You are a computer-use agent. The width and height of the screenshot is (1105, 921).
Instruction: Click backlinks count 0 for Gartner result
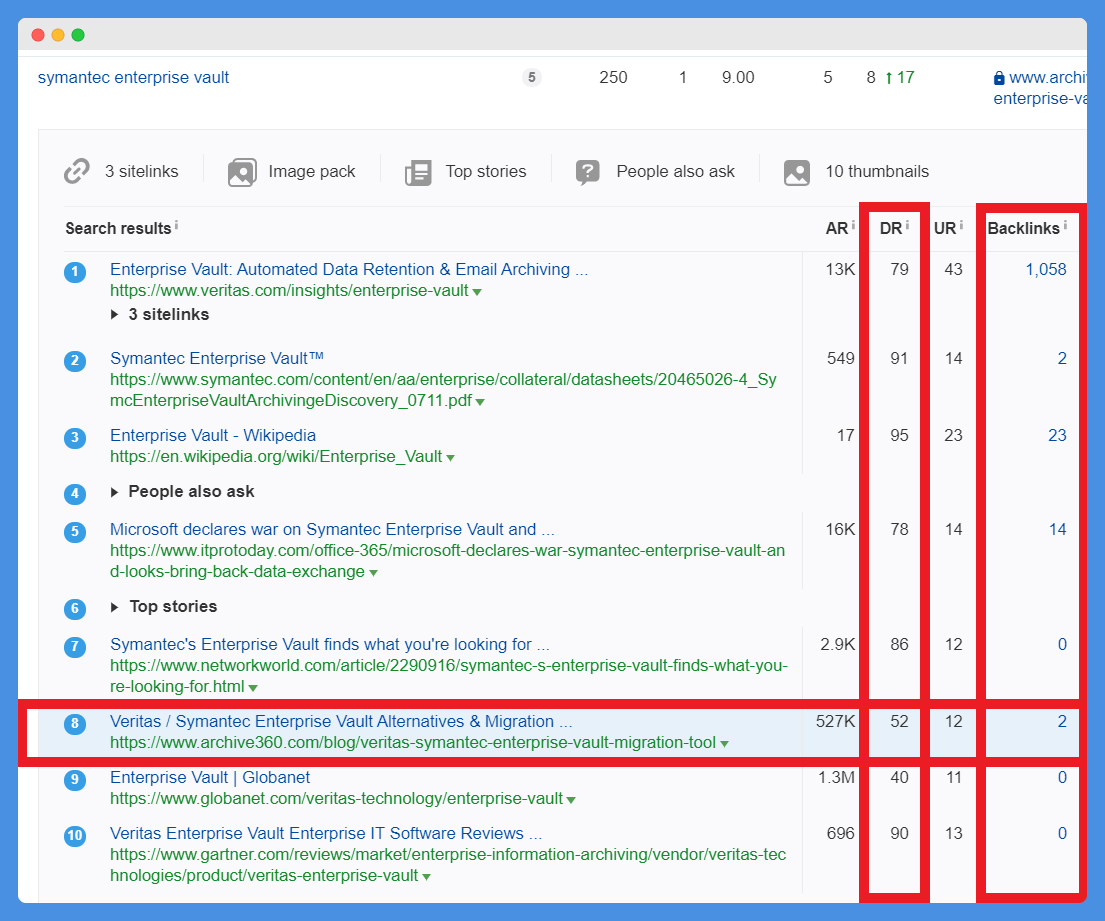tap(1062, 833)
